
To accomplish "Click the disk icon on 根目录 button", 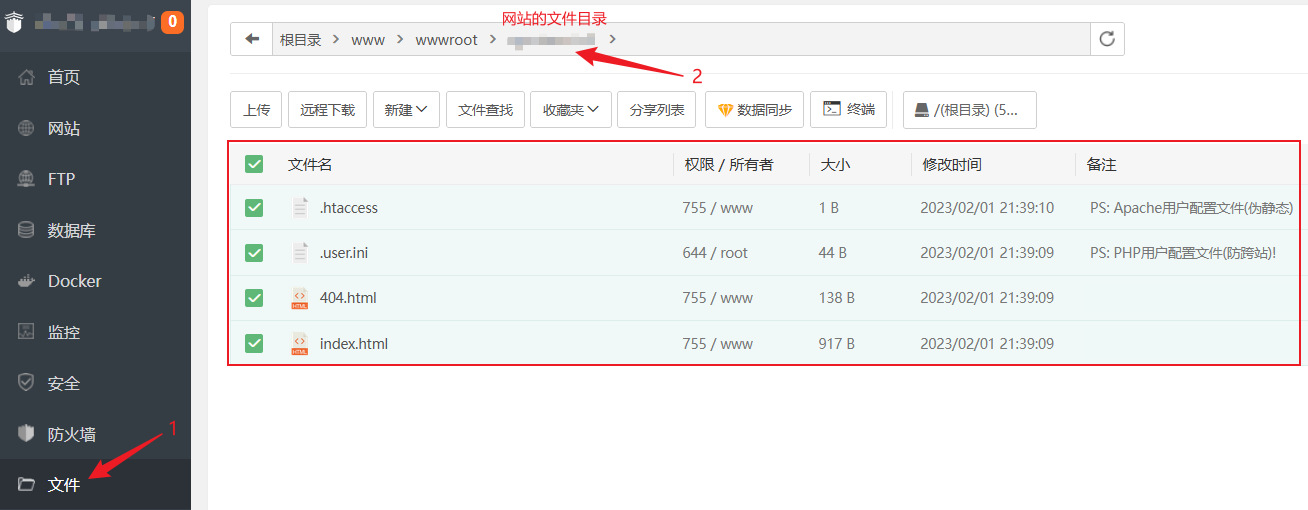I will tap(922, 110).
